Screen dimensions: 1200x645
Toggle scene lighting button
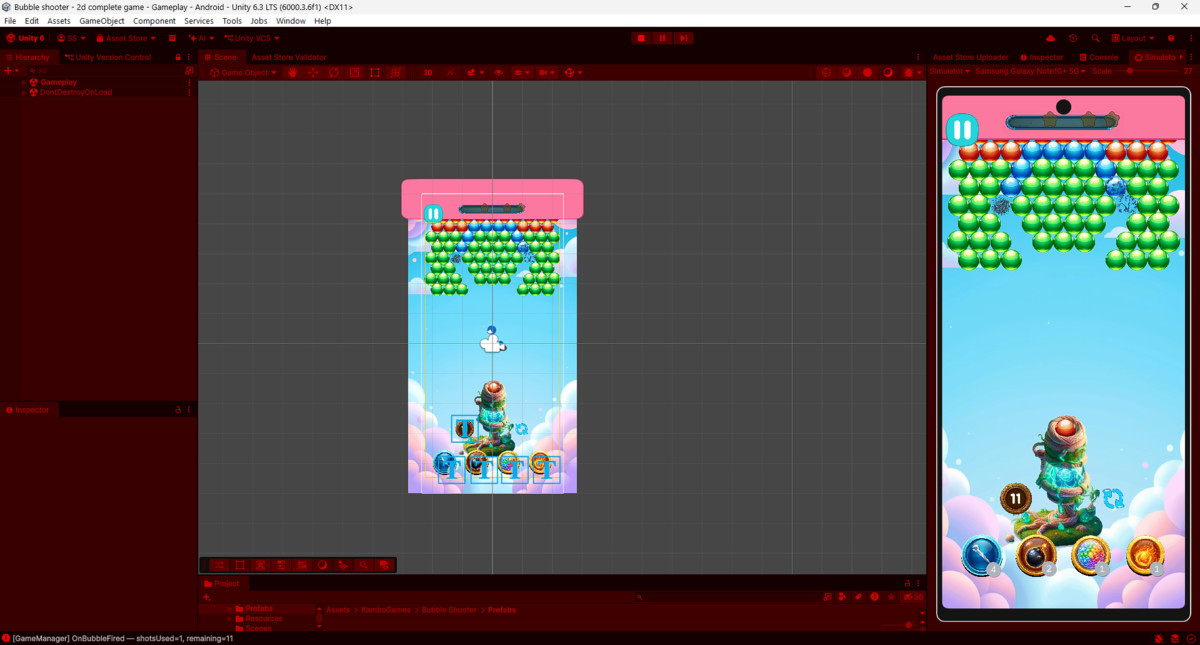point(449,72)
